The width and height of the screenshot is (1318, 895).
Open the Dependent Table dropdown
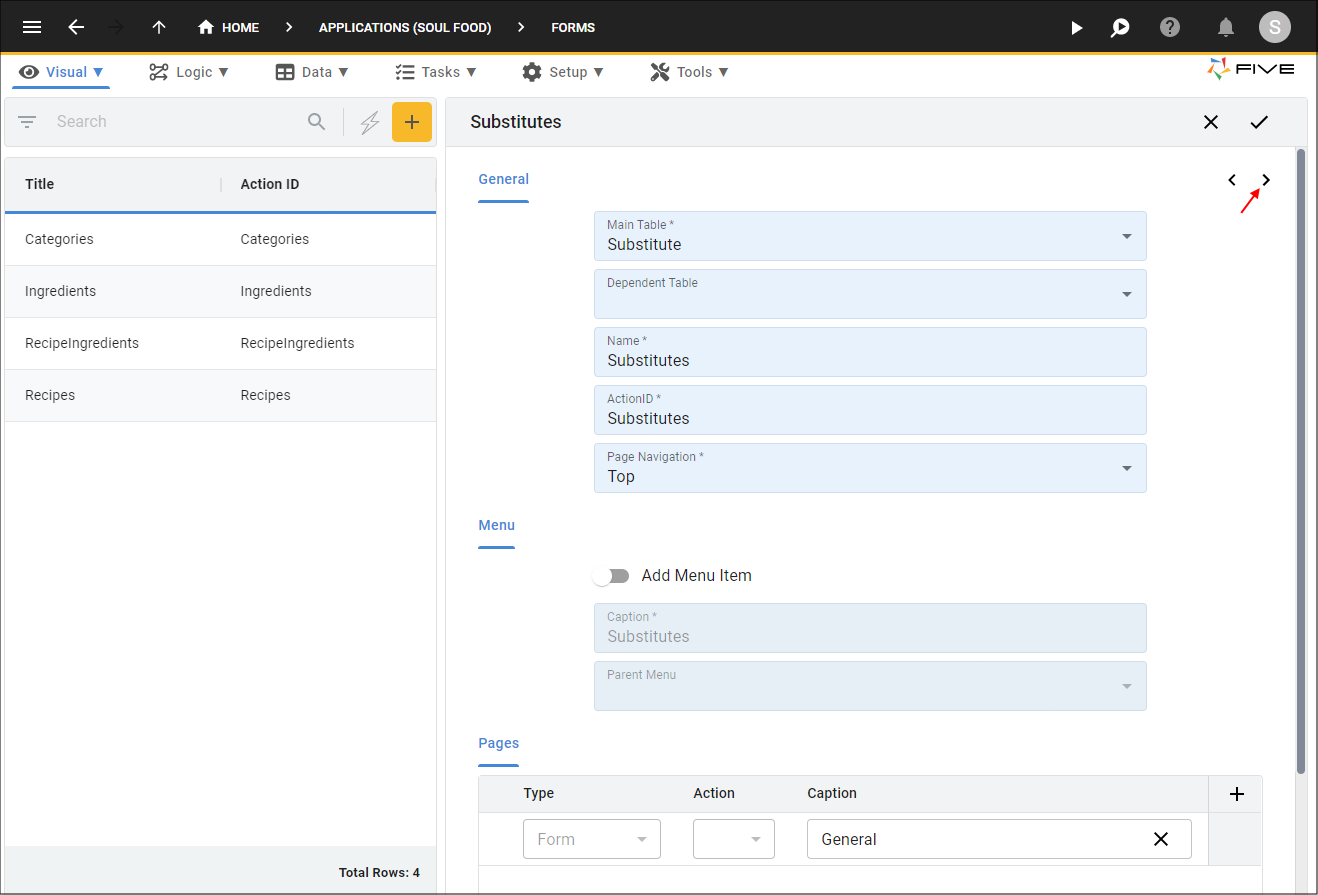[x=870, y=294]
